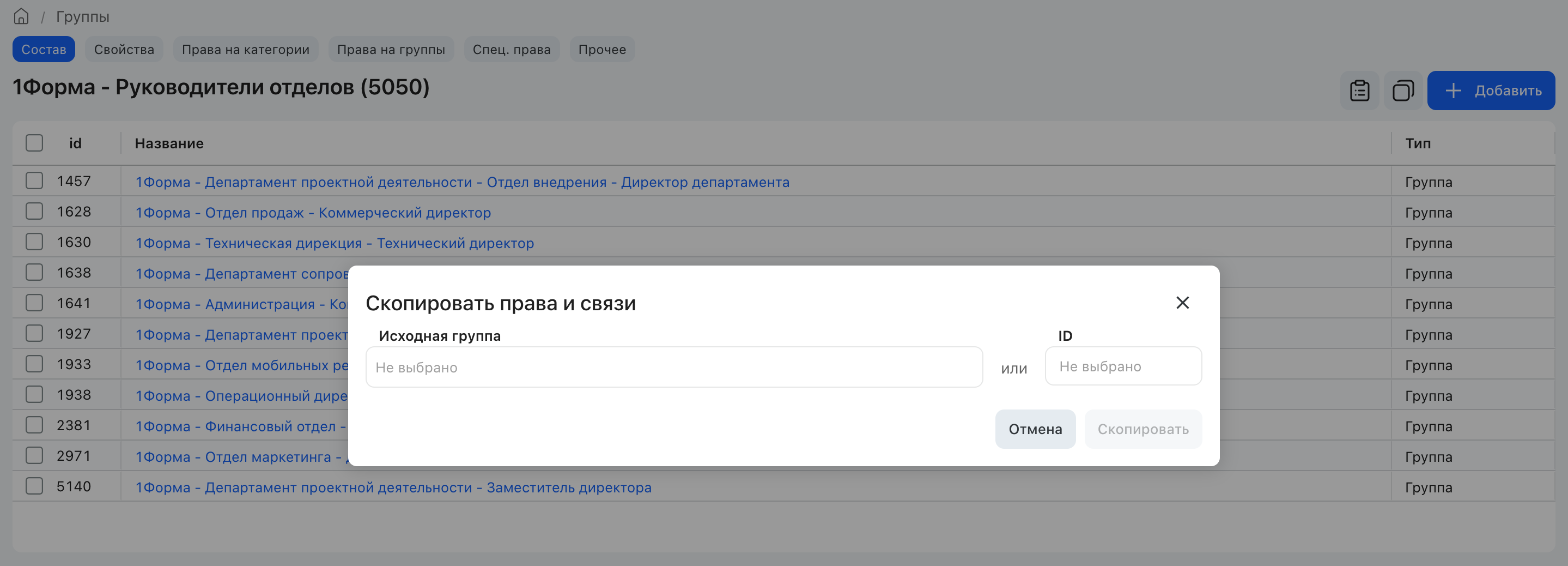Check the checkbox for row 1638

click(35, 272)
